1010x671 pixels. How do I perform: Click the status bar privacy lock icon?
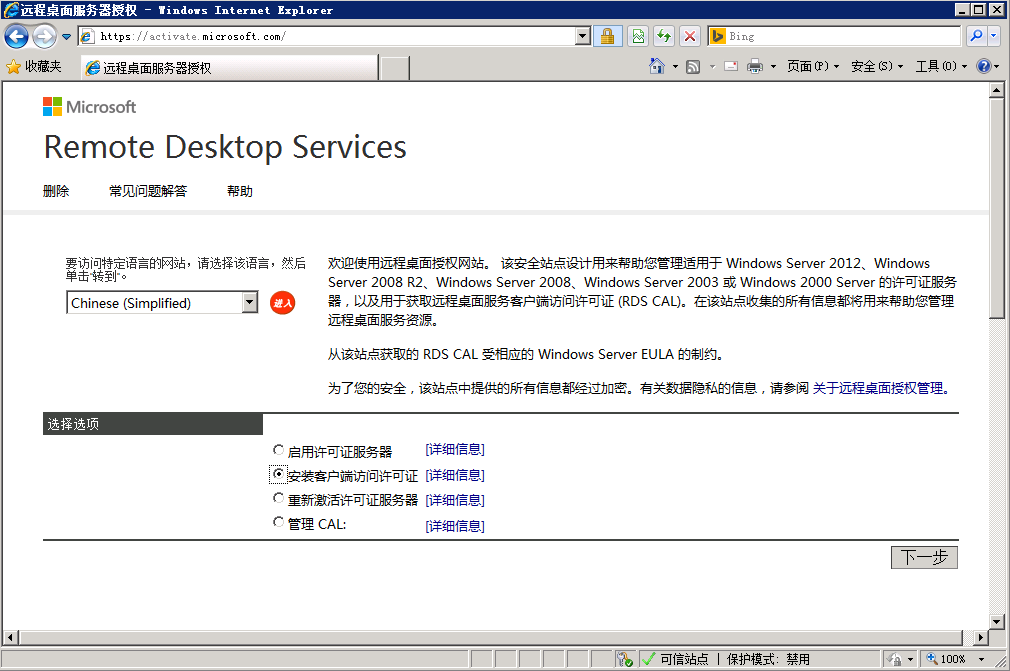coord(894,659)
